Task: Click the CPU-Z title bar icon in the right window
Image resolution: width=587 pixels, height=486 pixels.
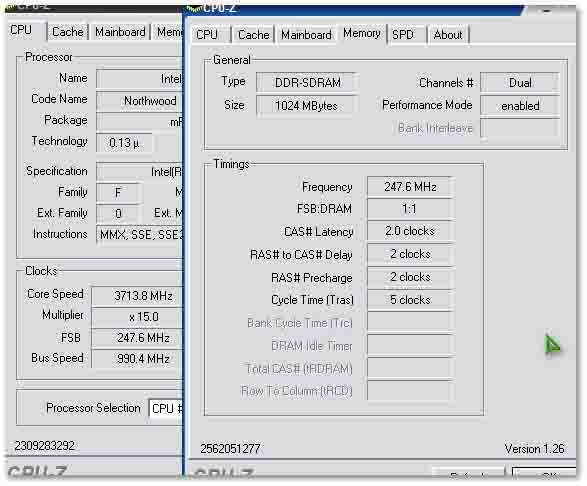Action: pyautogui.click(x=194, y=8)
